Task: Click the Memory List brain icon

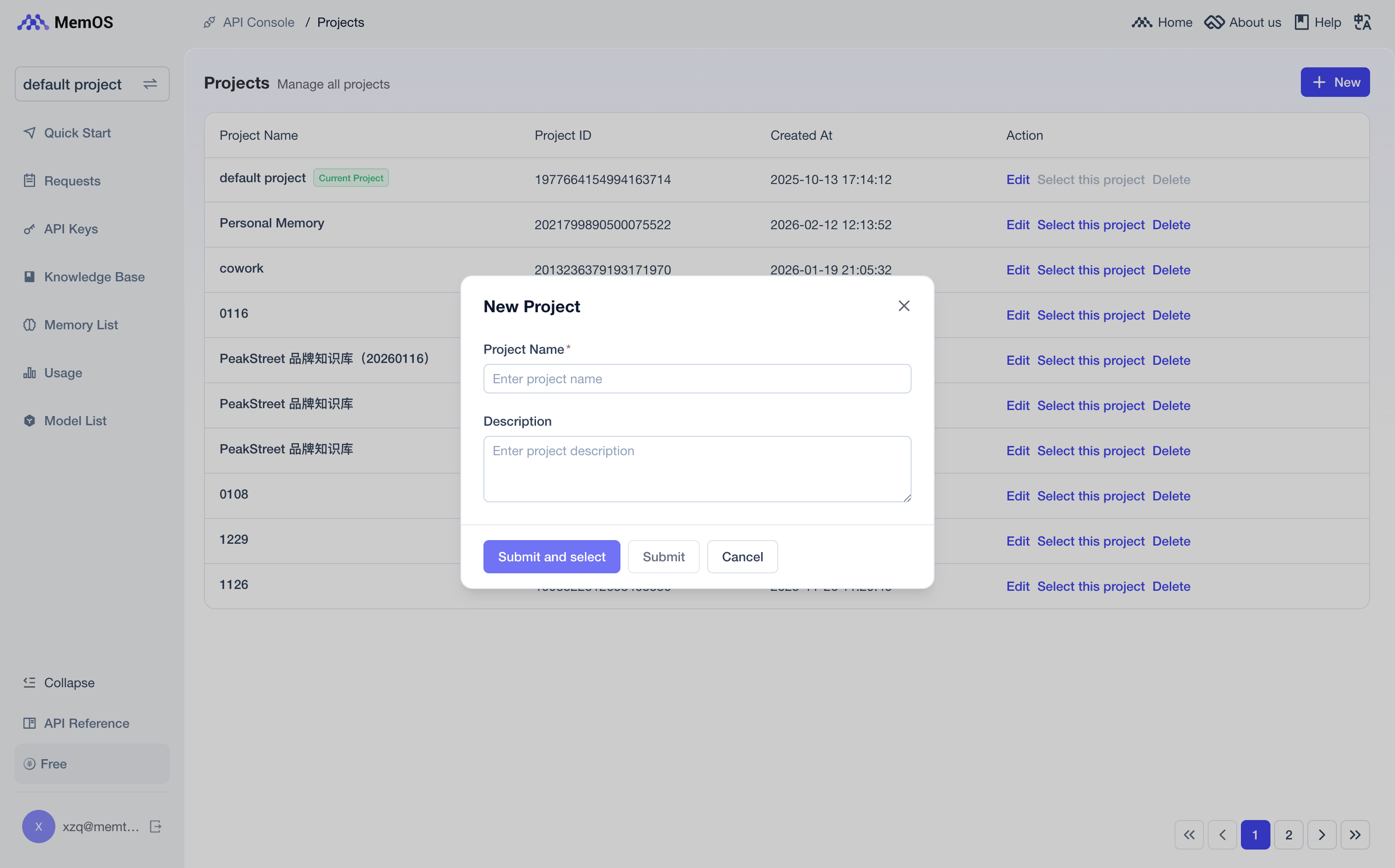Action: (x=30, y=324)
